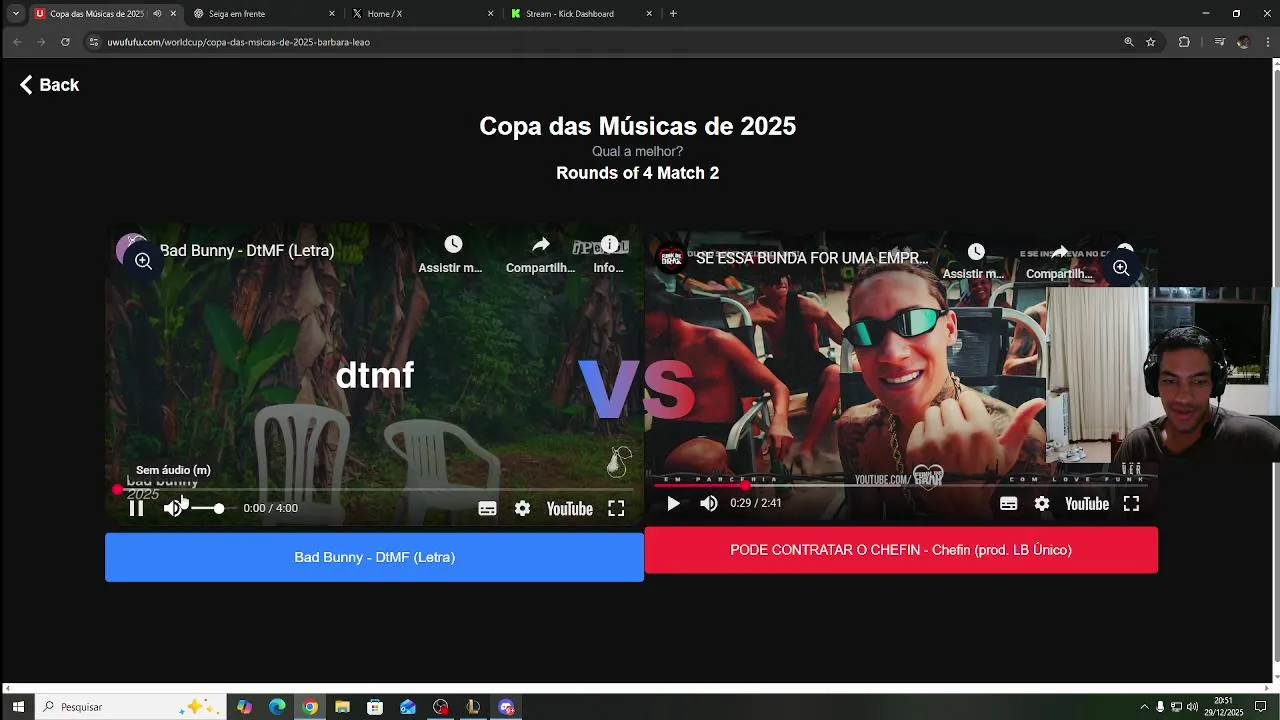Screen dimensions: 1280x720
Task: Click Assistir mais tarde on Chefin video
Action: click(974, 262)
